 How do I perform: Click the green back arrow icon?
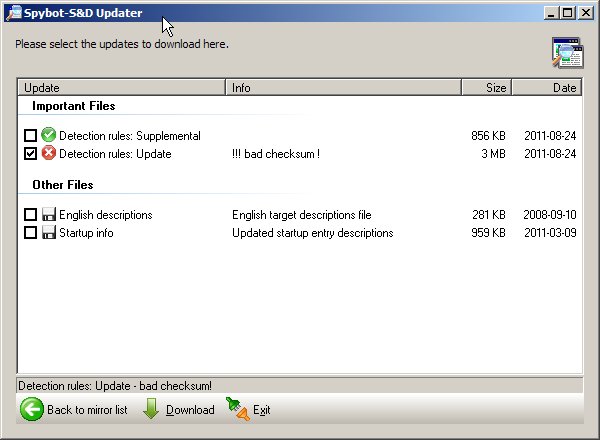[x=32, y=409]
